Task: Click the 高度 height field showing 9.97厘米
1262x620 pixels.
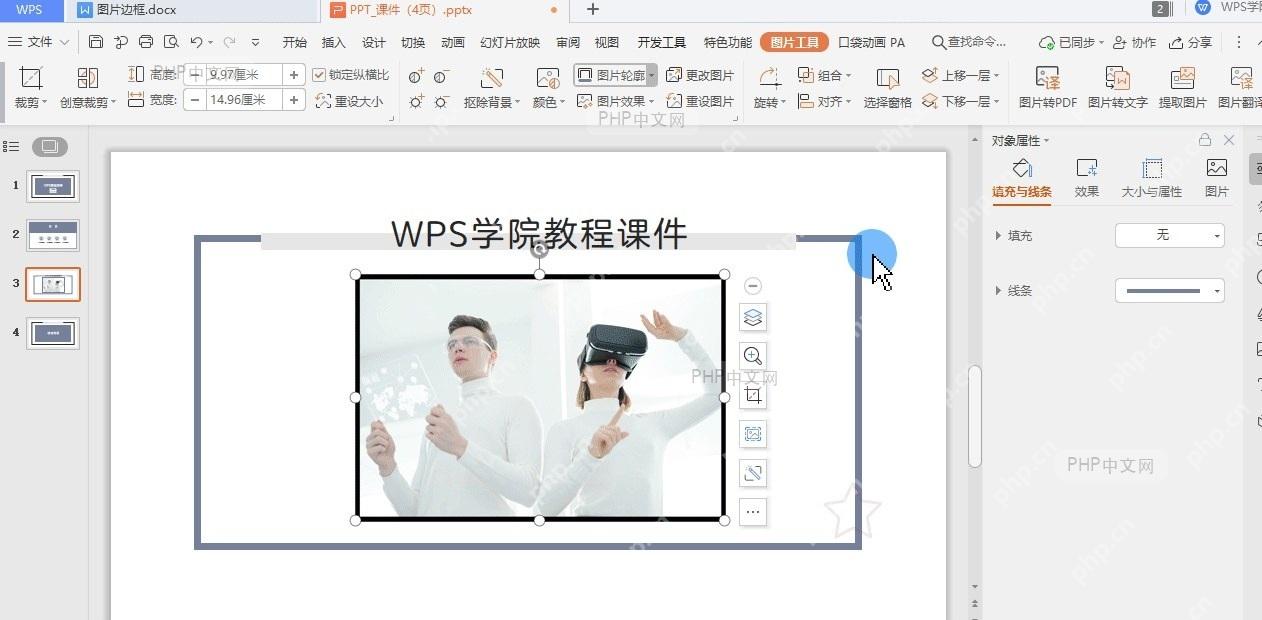Action: 244,75
